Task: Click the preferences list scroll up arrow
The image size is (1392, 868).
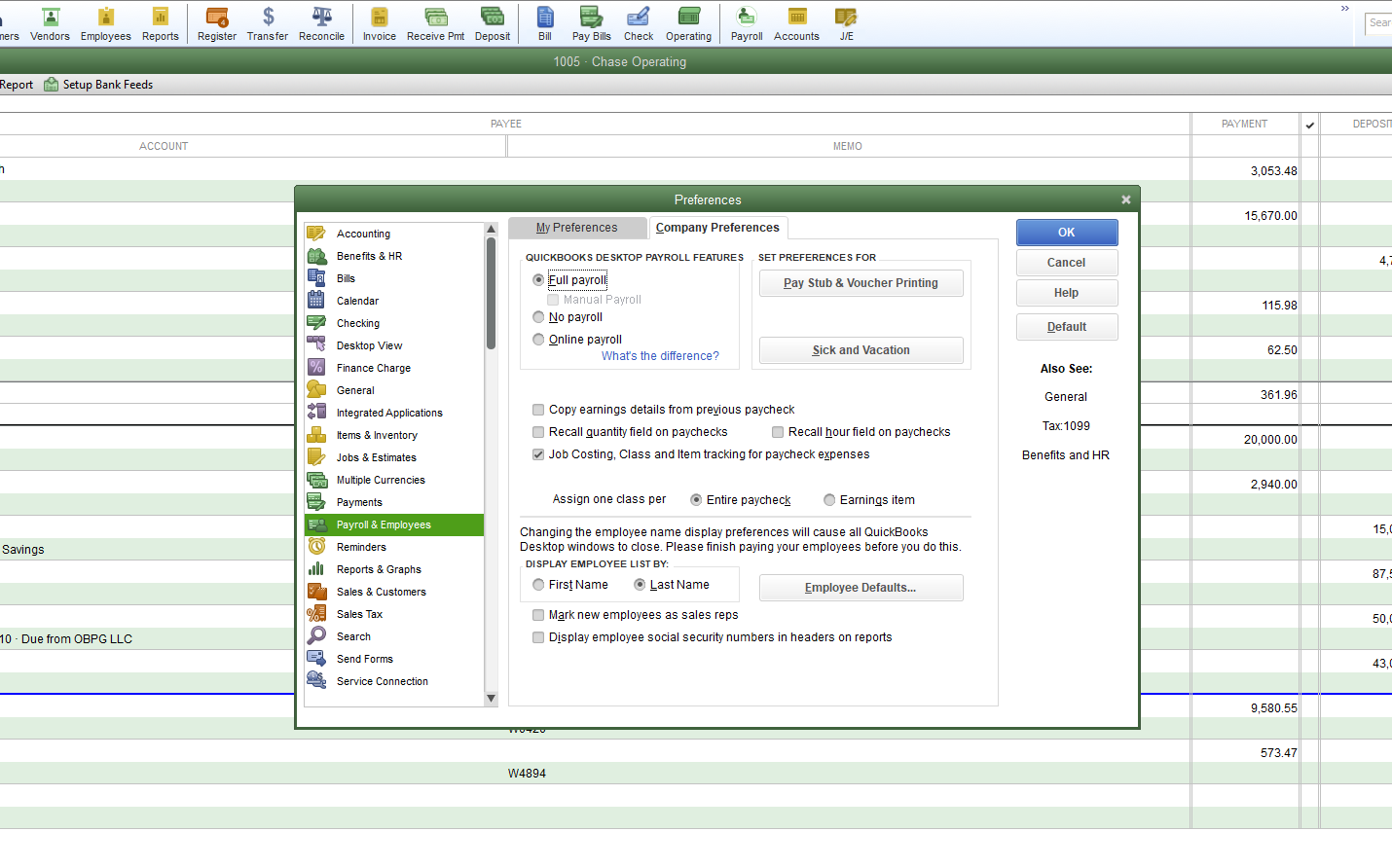Action: 491,230
